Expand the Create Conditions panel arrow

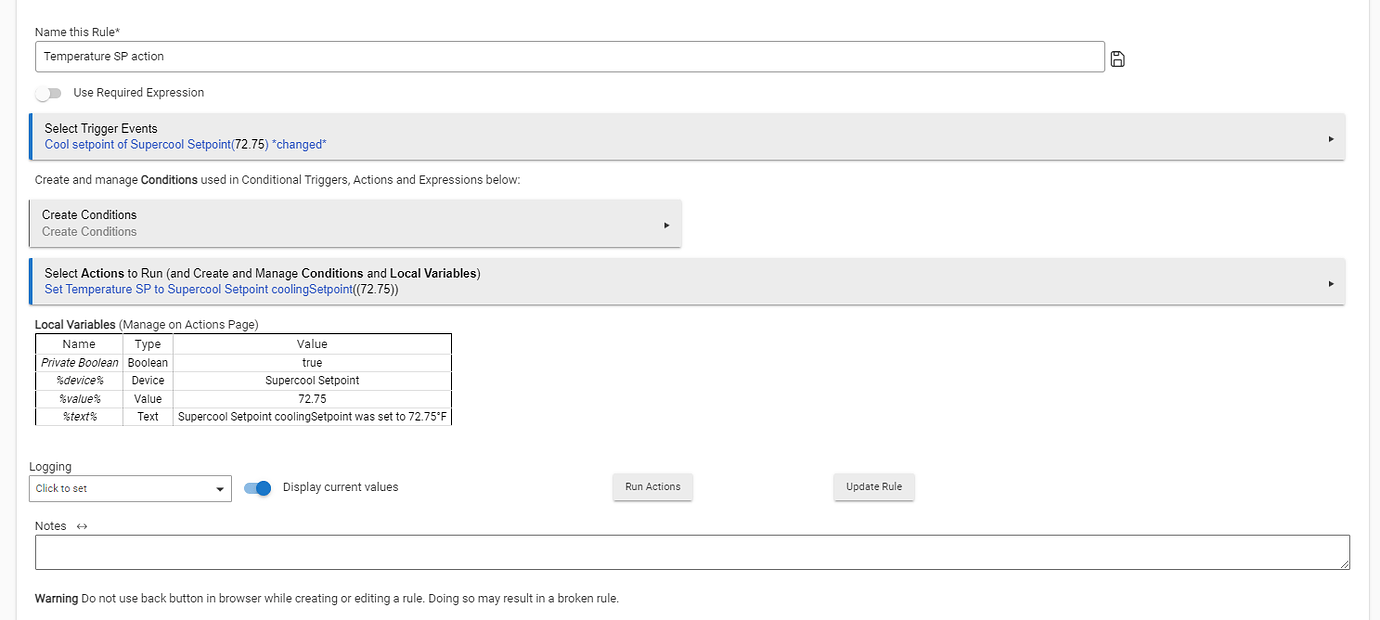pyautogui.click(x=667, y=225)
